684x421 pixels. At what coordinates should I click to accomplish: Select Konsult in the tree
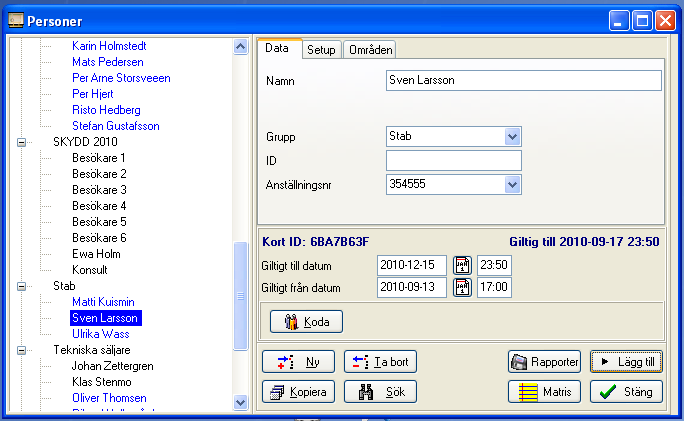(x=89, y=270)
